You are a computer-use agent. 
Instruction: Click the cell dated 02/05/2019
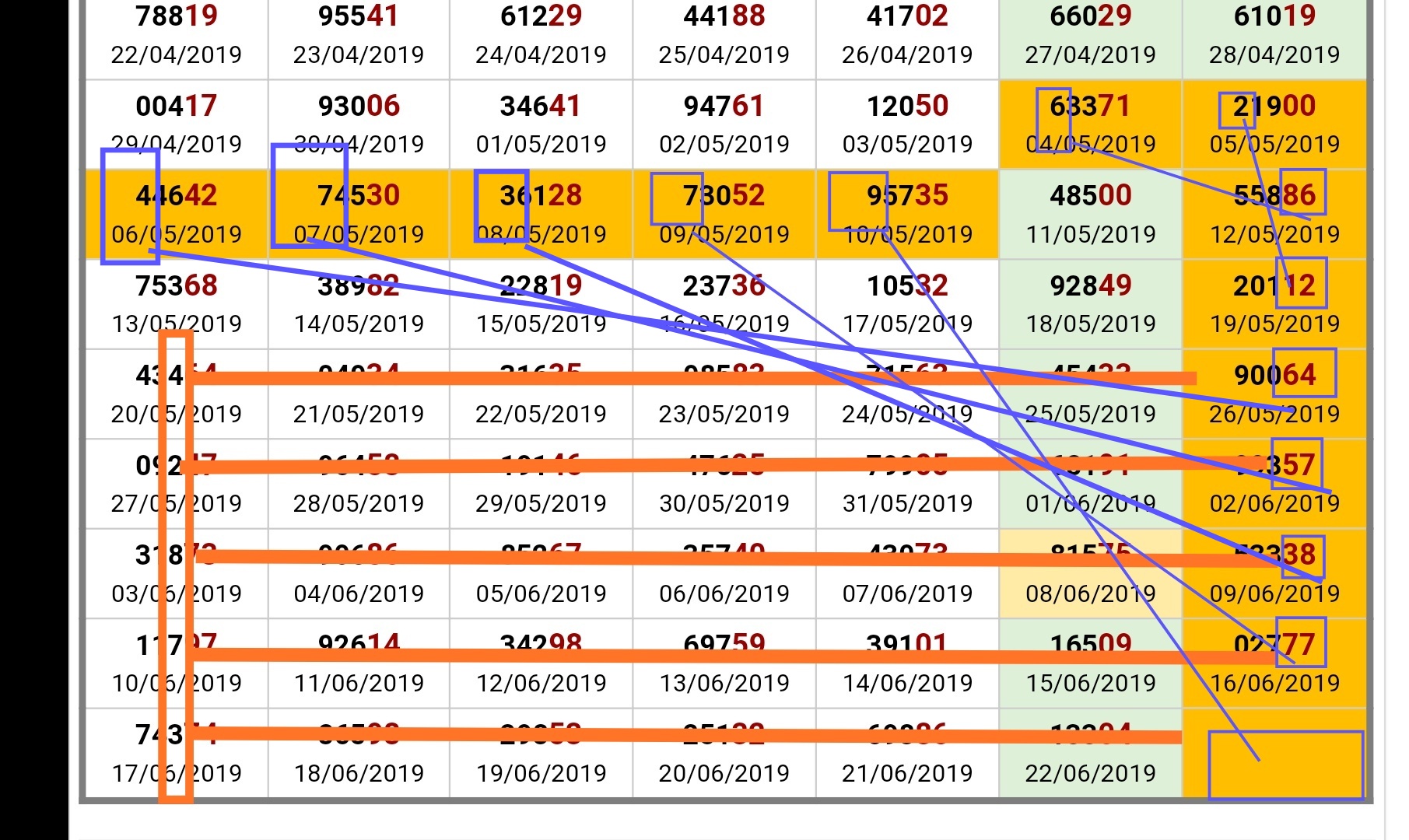pyautogui.click(x=724, y=124)
